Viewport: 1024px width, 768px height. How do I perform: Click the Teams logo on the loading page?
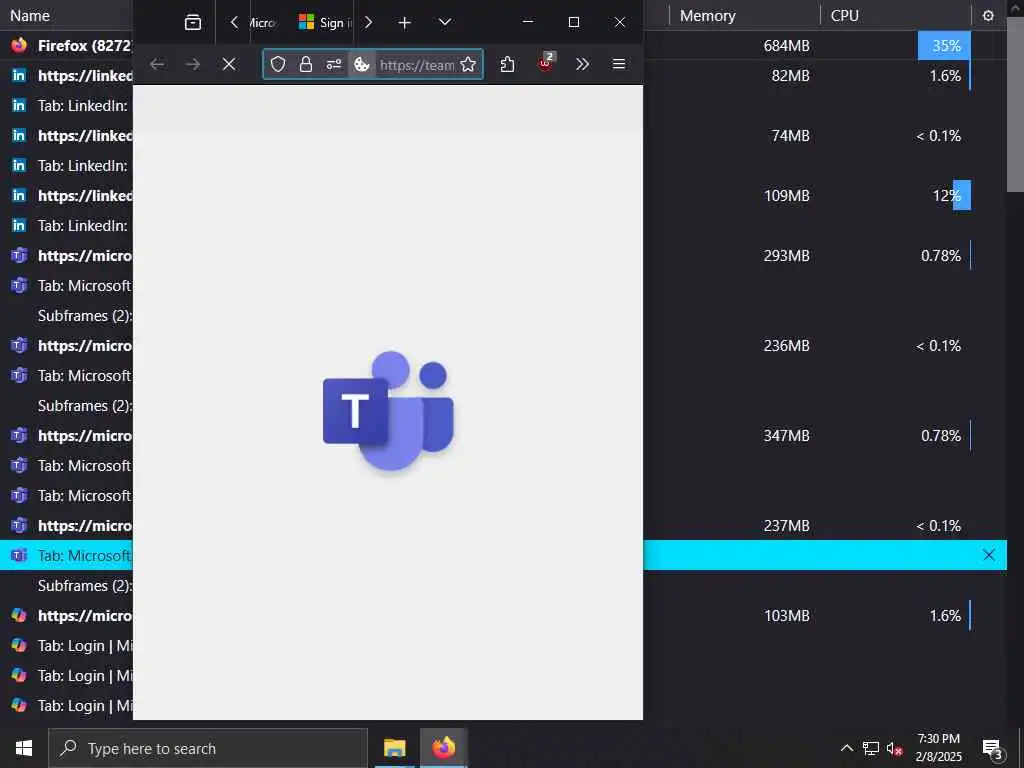(389, 410)
